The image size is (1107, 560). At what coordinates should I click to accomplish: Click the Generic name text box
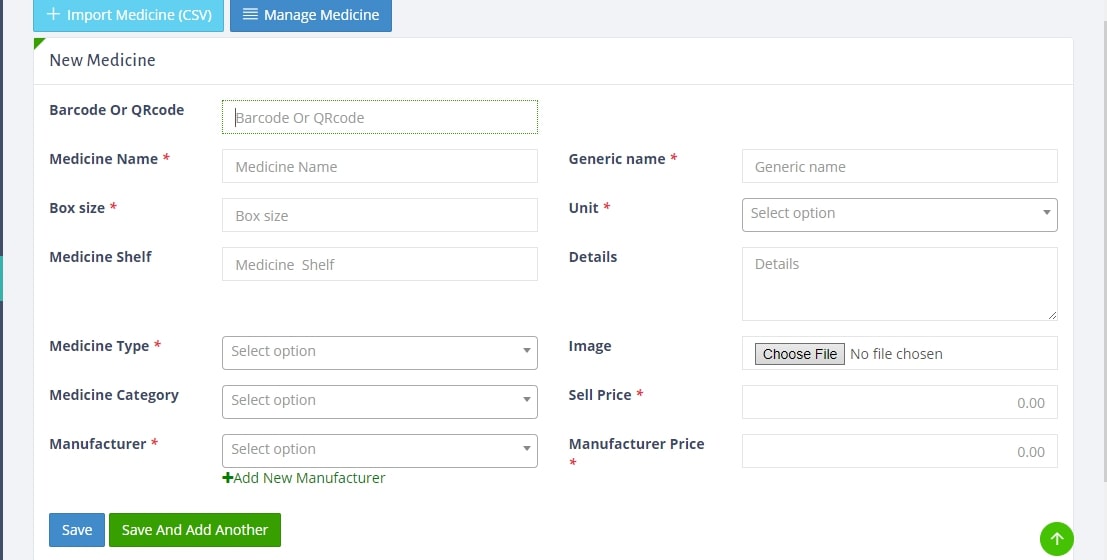tap(899, 166)
